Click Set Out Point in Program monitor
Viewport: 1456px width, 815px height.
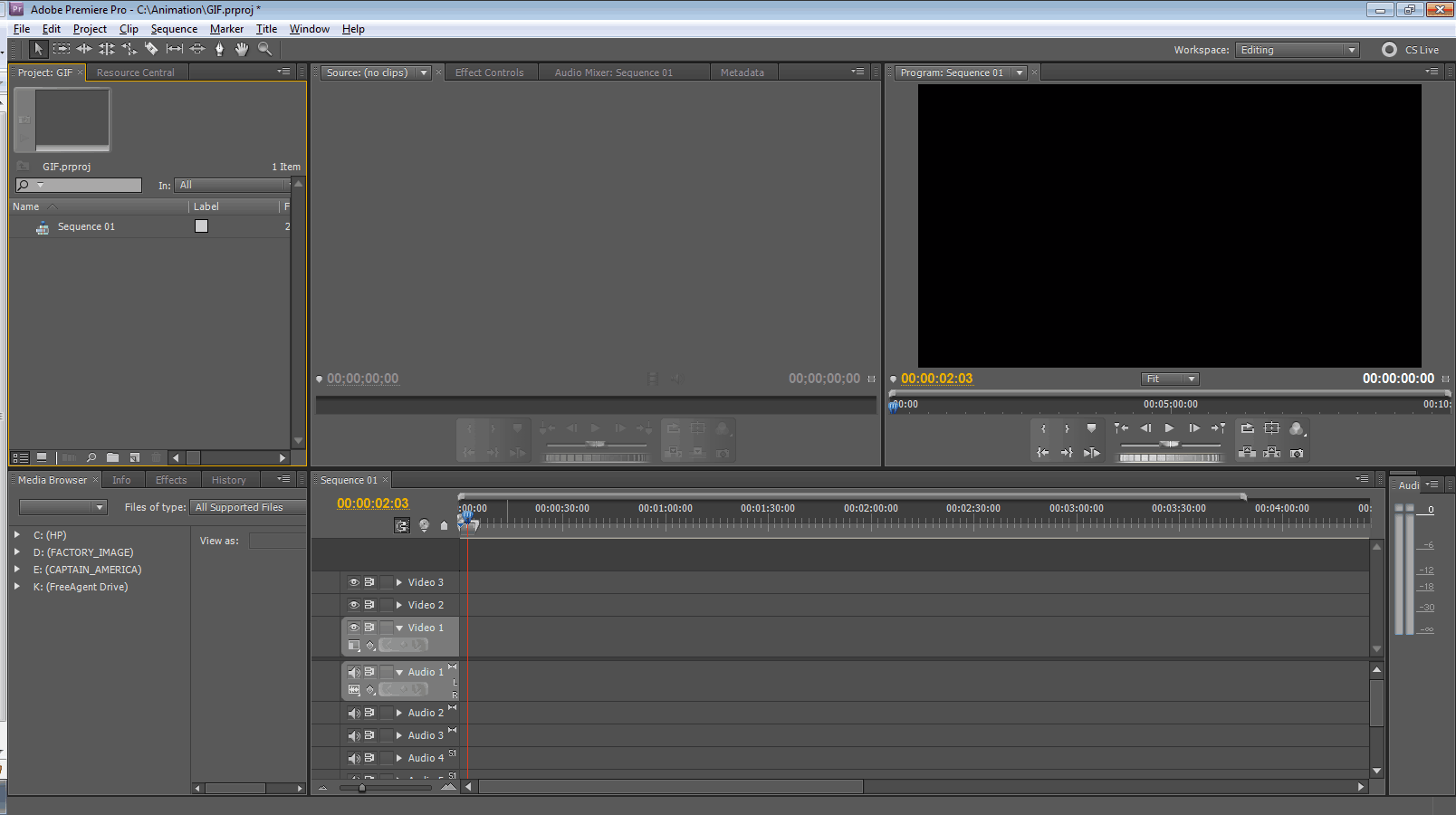pyautogui.click(x=1067, y=428)
